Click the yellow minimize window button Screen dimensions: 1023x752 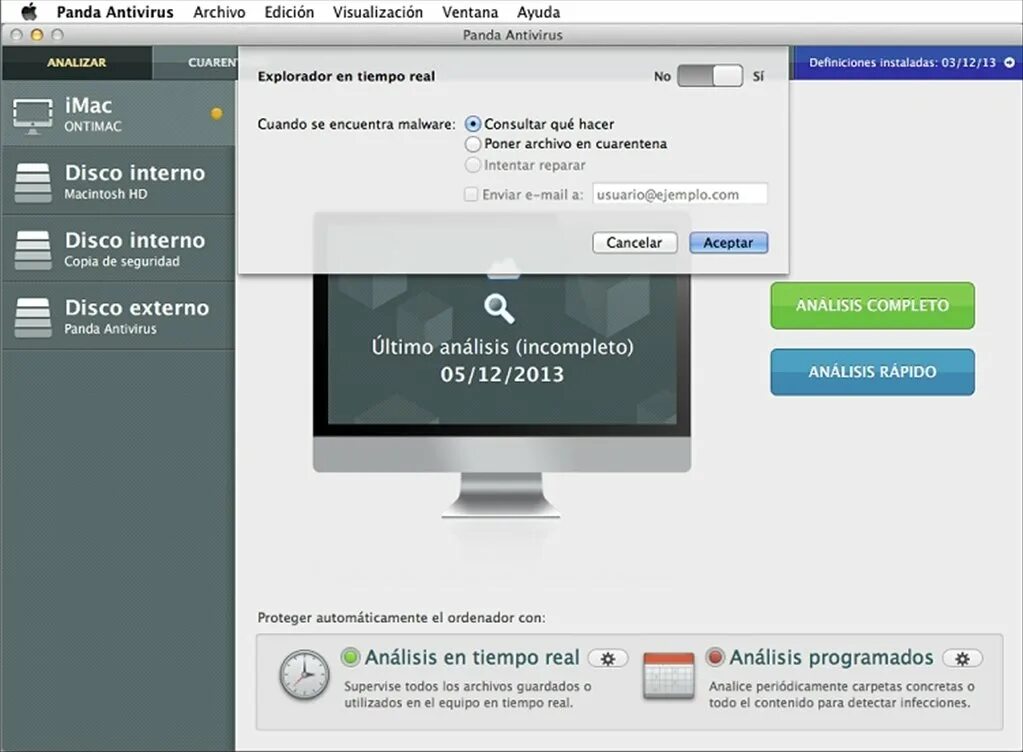[x=37, y=35]
